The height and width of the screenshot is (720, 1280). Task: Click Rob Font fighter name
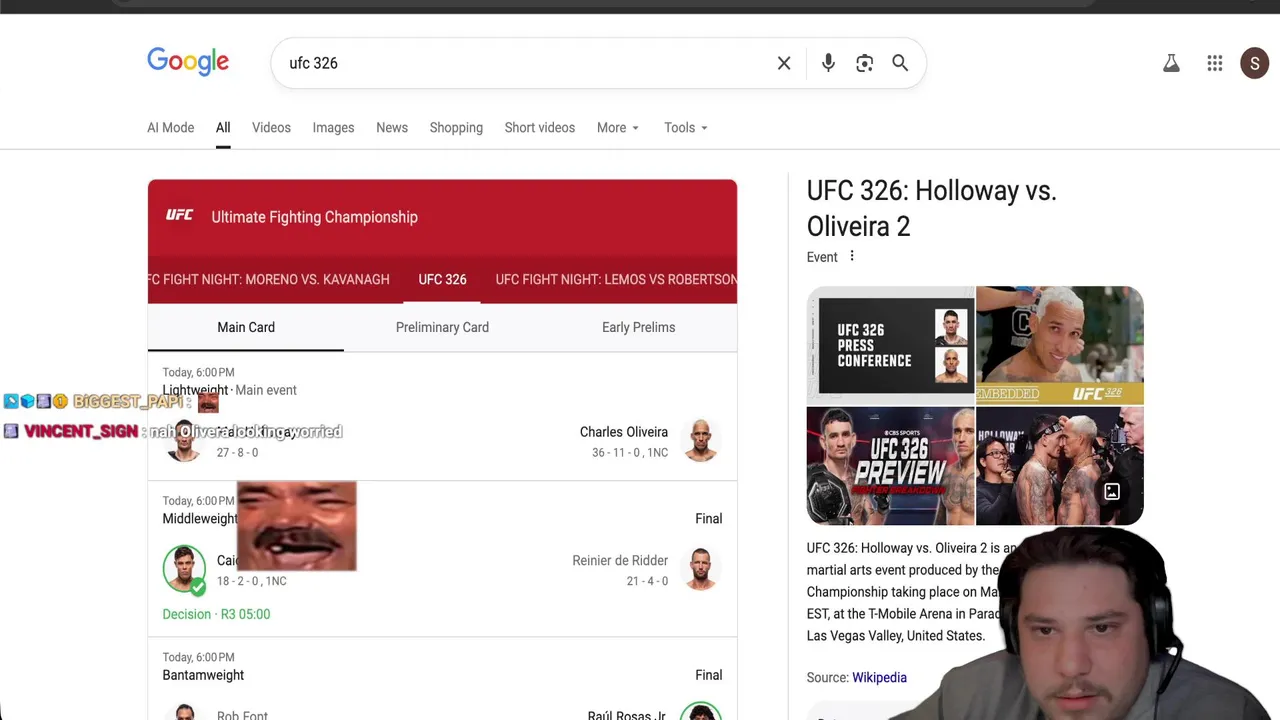pos(242,714)
